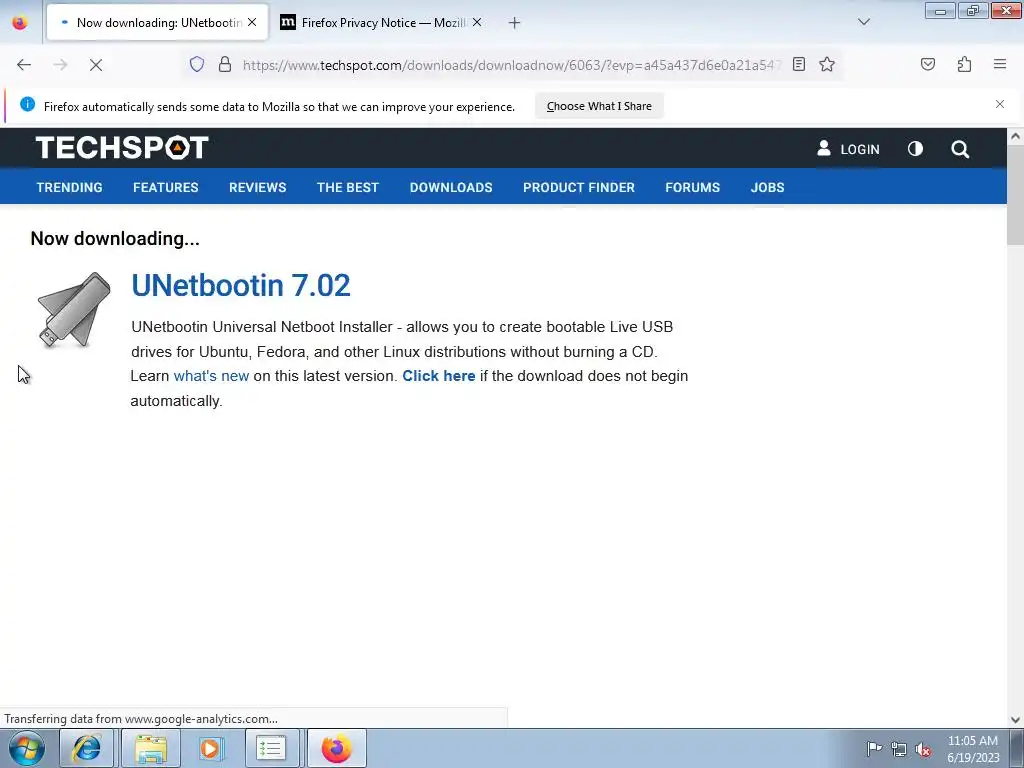Open Windows Media Player from taskbar

[210, 748]
